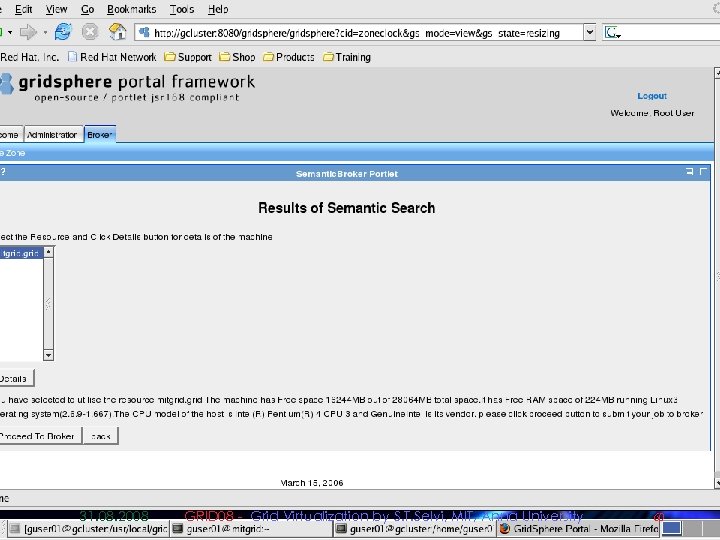Screen dimensions: 720x540
Task: Open the Products bookmark folder
Action: point(289,57)
